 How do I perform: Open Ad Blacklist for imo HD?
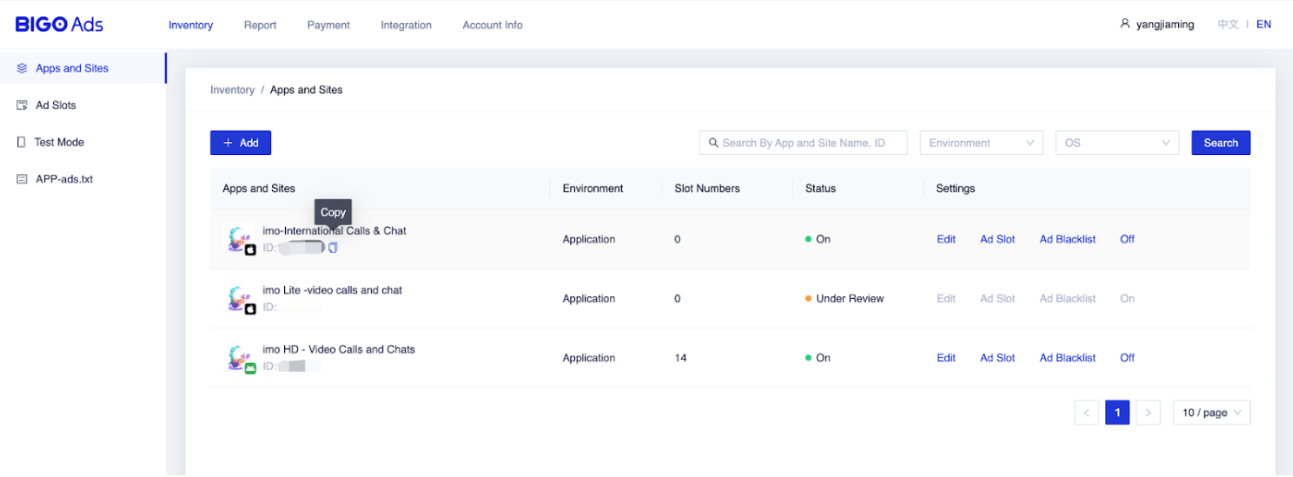coord(1067,358)
